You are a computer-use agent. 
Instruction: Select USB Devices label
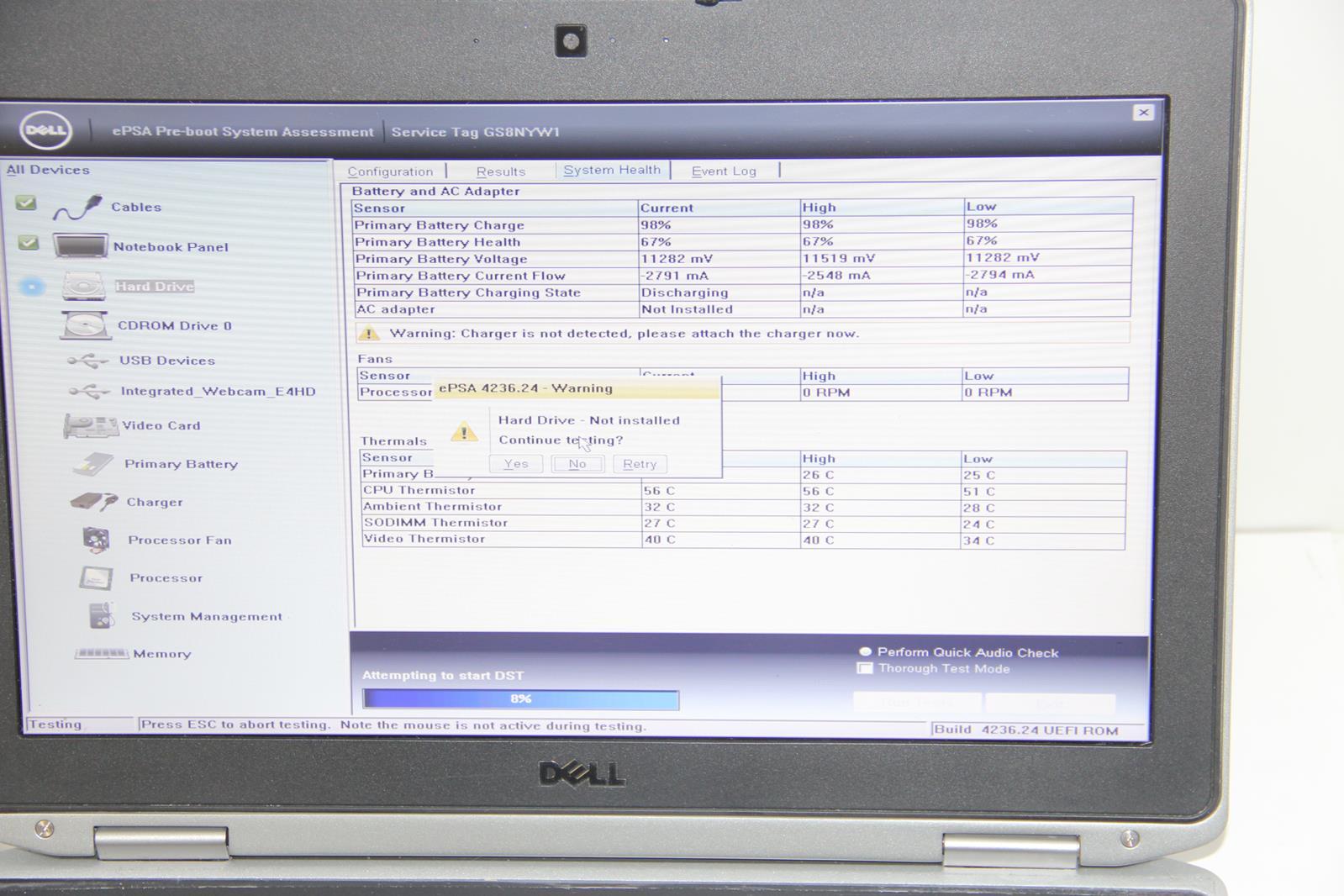pos(167,361)
